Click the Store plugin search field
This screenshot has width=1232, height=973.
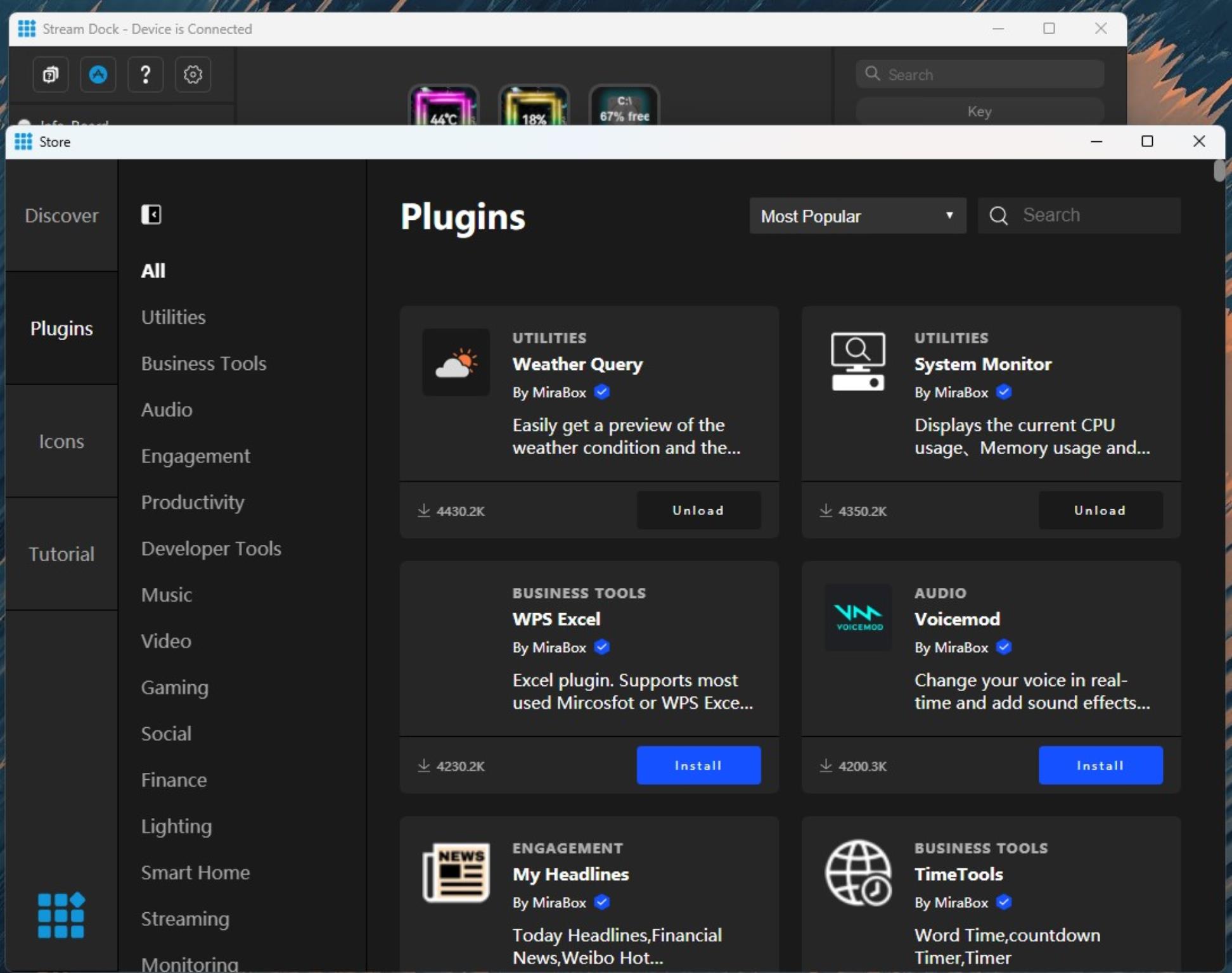tap(1079, 215)
